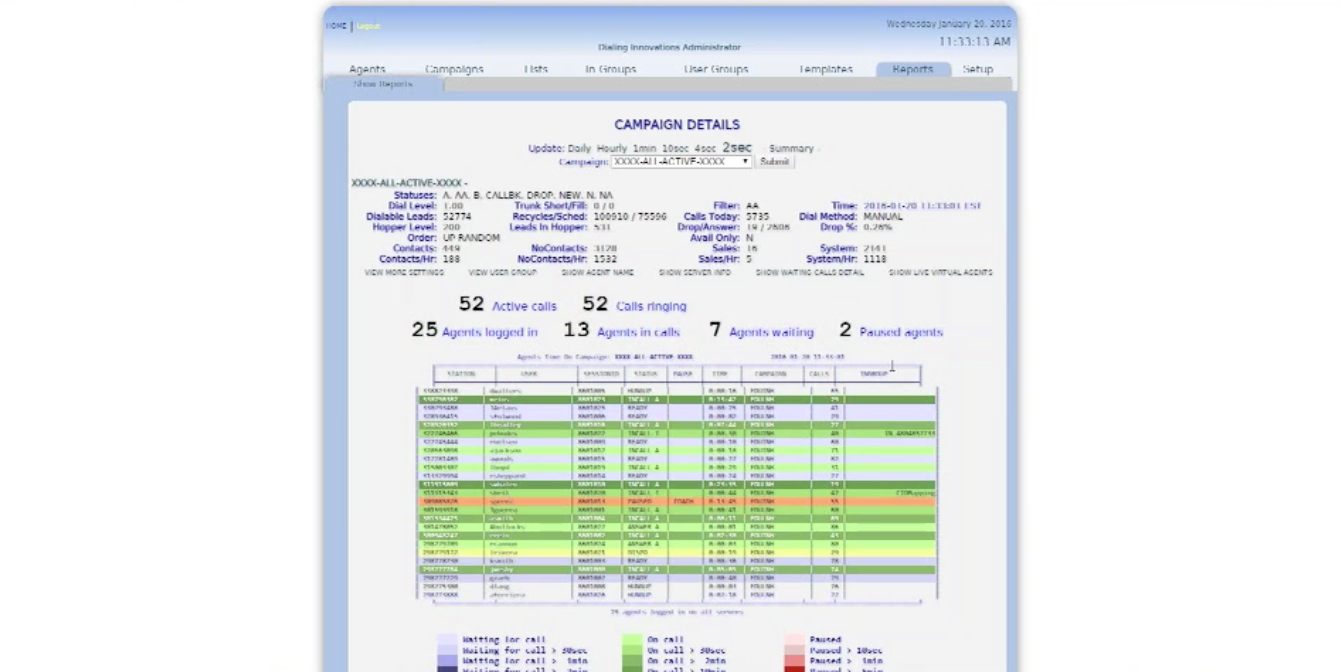Screen dimensions: 1341x672
Task: Set update interval to 4sec
Action: point(706,148)
